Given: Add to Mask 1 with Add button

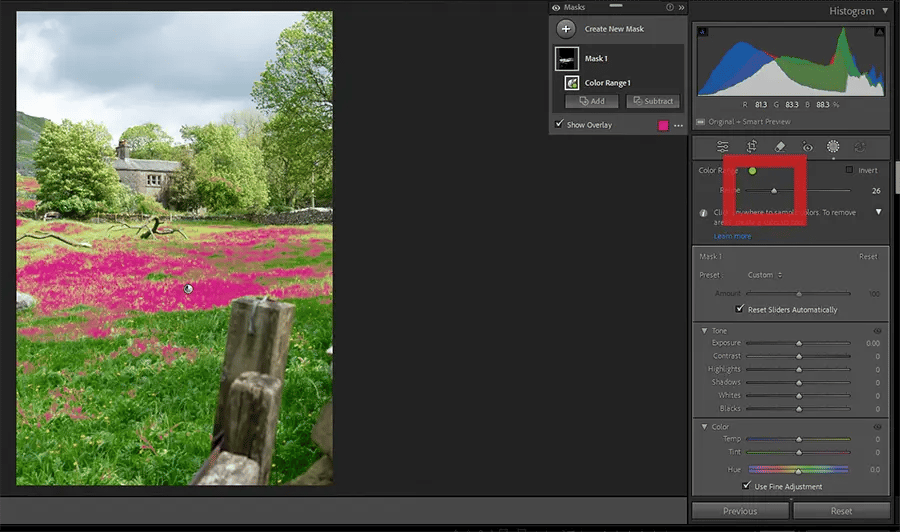Looking at the screenshot, I should point(592,101).
